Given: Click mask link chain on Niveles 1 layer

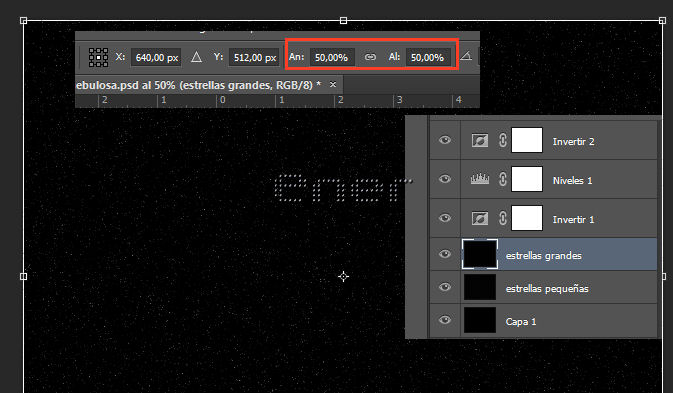Looking at the screenshot, I should point(503,179).
